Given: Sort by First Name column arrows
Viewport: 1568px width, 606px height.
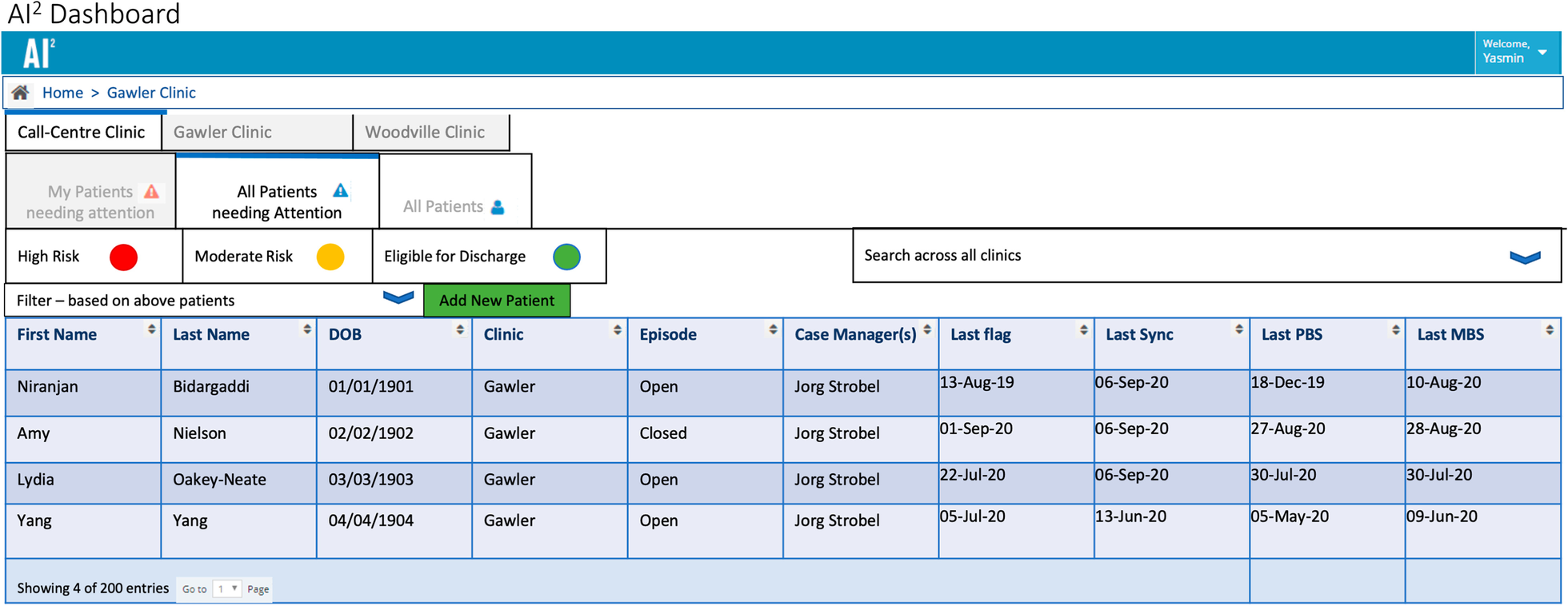Looking at the screenshot, I should [x=151, y=329].
